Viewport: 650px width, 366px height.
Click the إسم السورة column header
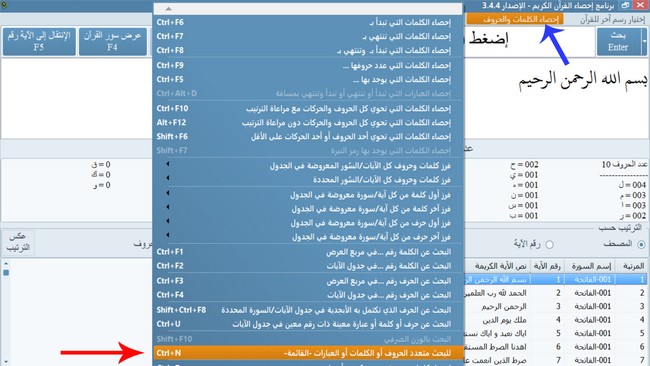(x=591, y=266)
